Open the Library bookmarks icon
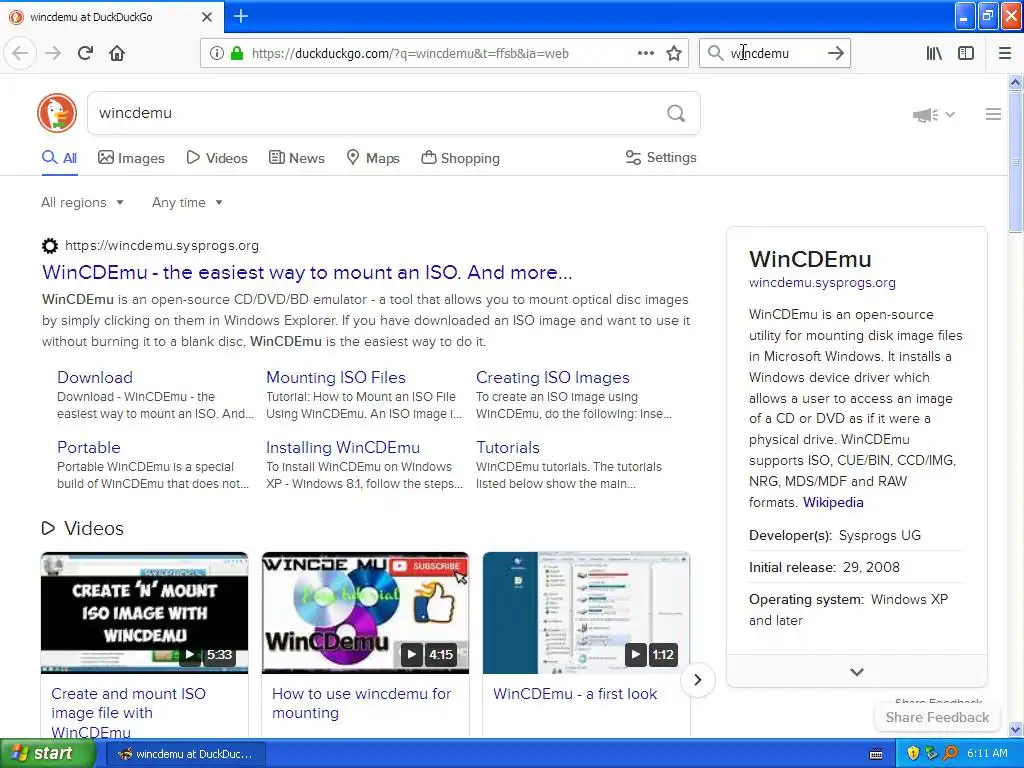This screenshot has width=1024, height=768. click(934, 53)
